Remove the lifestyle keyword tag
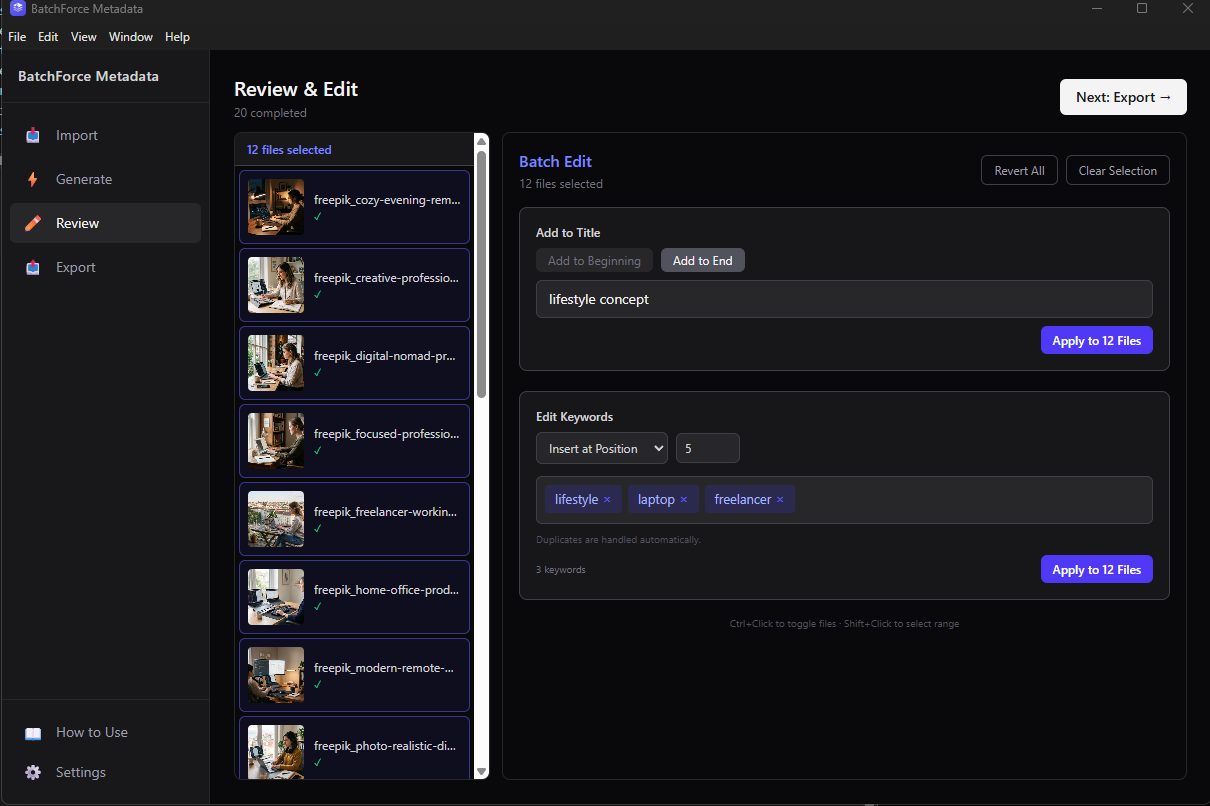 click(607, 499)
